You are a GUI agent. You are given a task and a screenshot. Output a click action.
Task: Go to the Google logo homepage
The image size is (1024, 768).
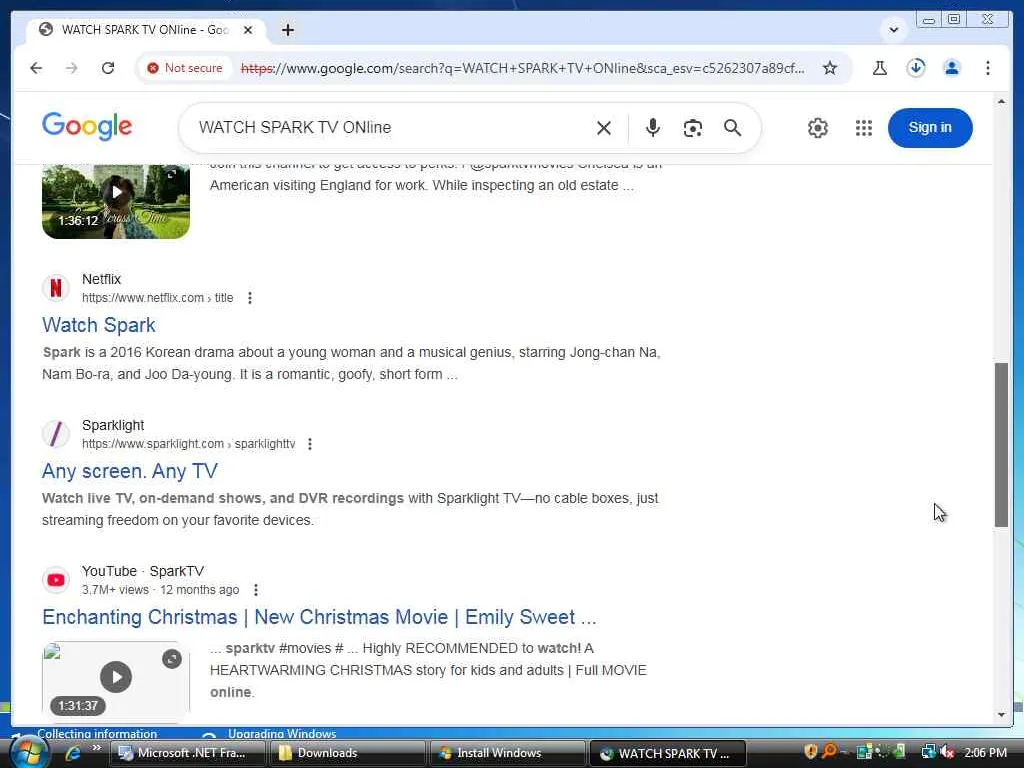tap(87, 126)
